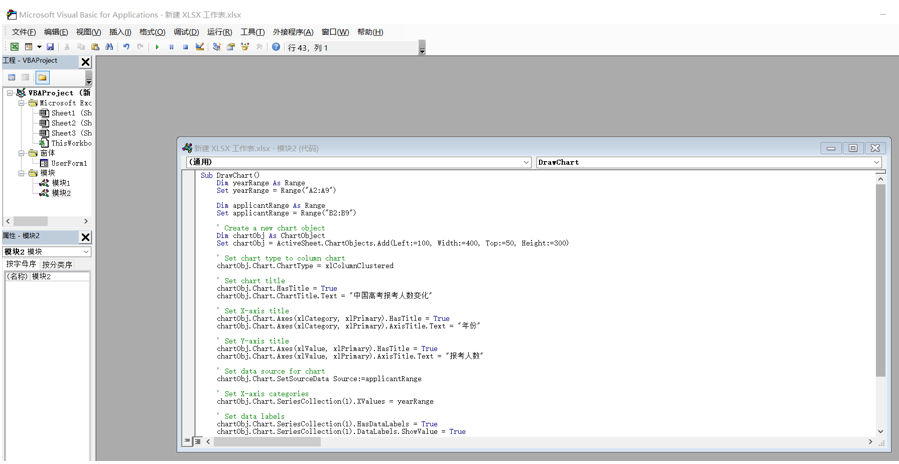Toggle Design Mode icon in toolbar
Viewport: 899px width, 464px height.
point(200,47)
